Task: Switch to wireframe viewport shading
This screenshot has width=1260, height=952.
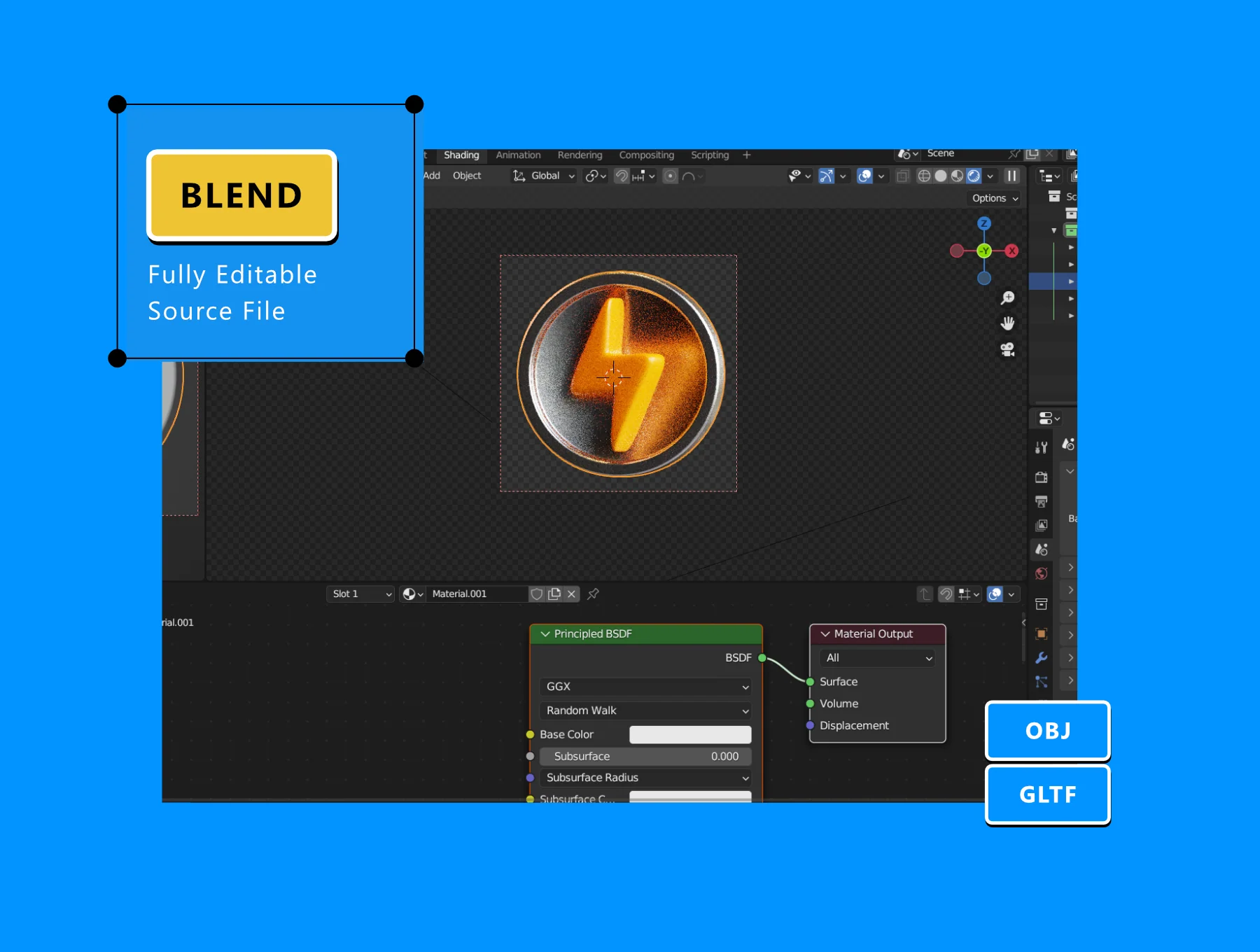Action: point(924,176)
